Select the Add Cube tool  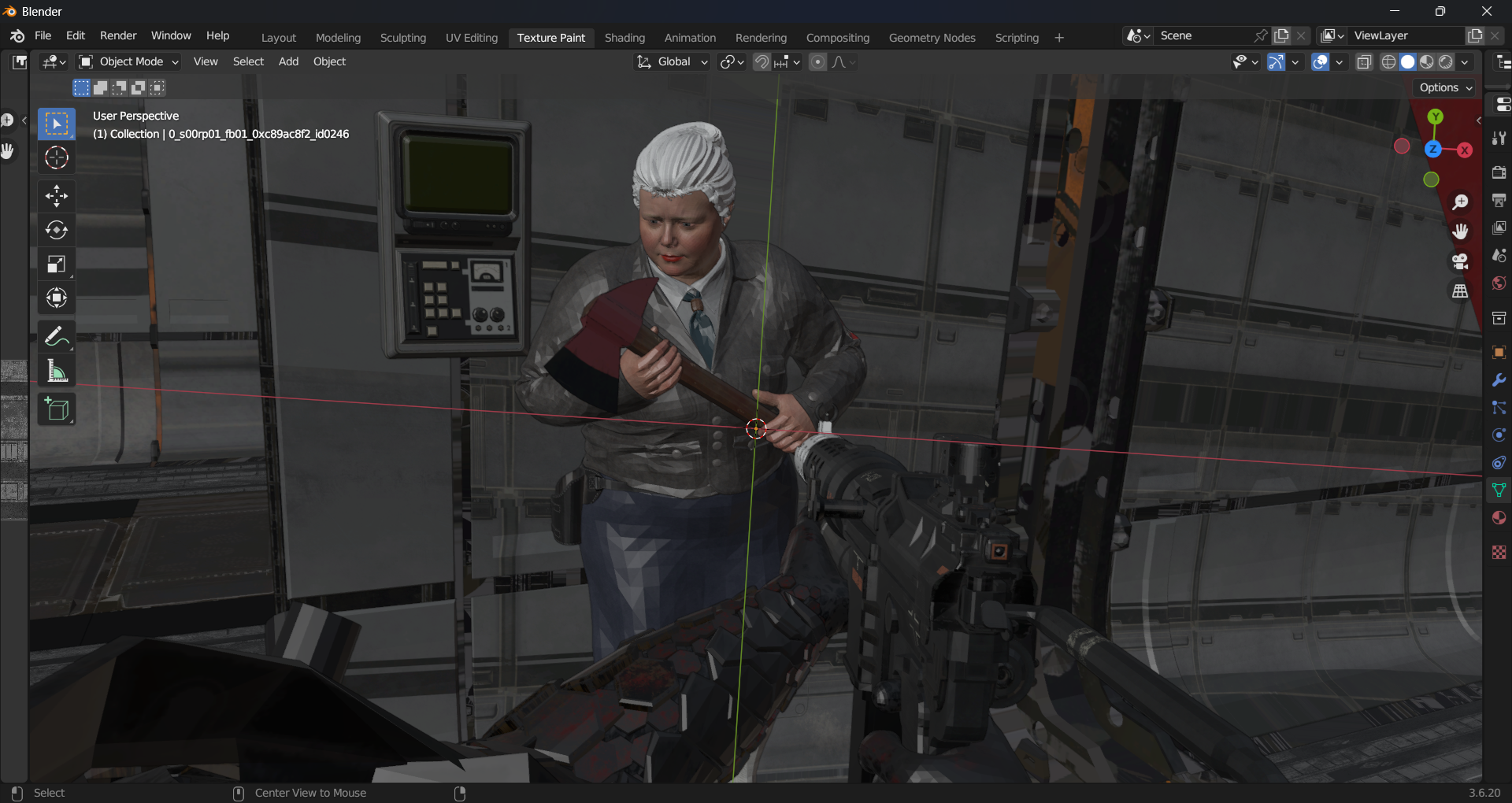click(57, 409)
